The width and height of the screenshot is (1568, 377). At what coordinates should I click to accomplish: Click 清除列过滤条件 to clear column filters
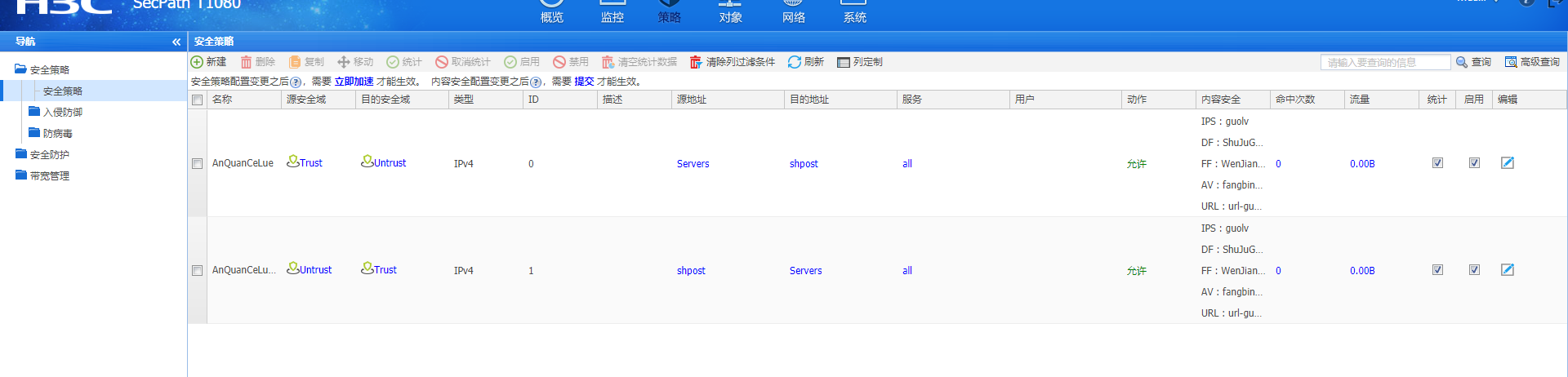point(733,62)
